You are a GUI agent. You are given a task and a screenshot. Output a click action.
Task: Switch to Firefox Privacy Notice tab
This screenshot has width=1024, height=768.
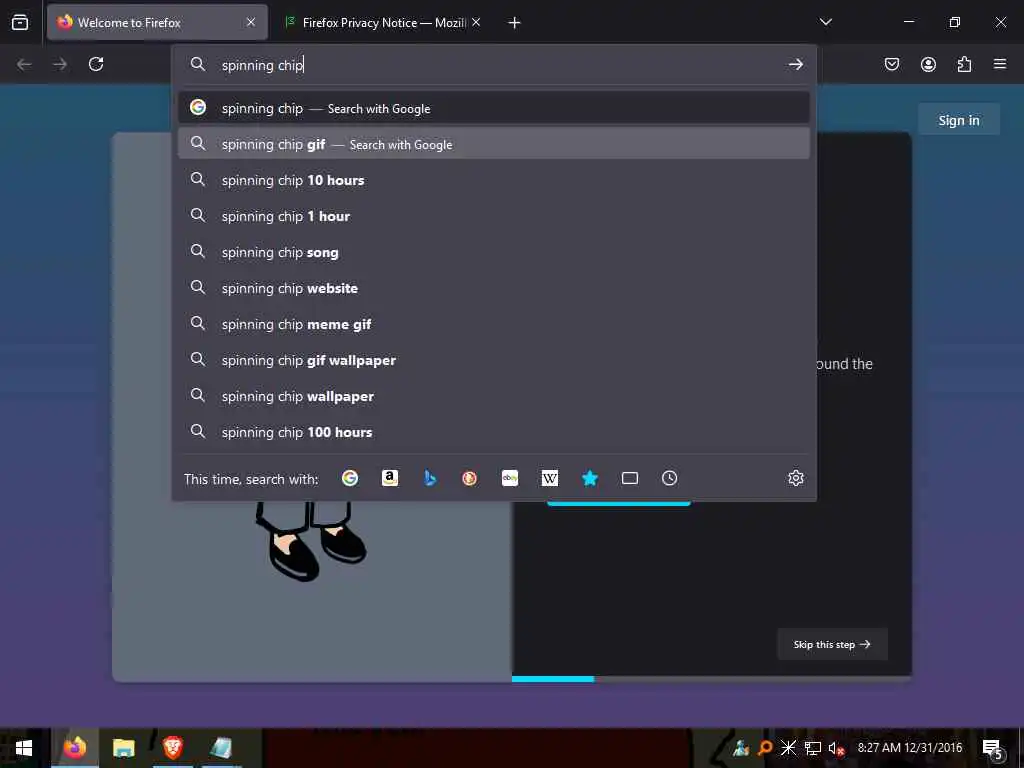pos(383,22)
